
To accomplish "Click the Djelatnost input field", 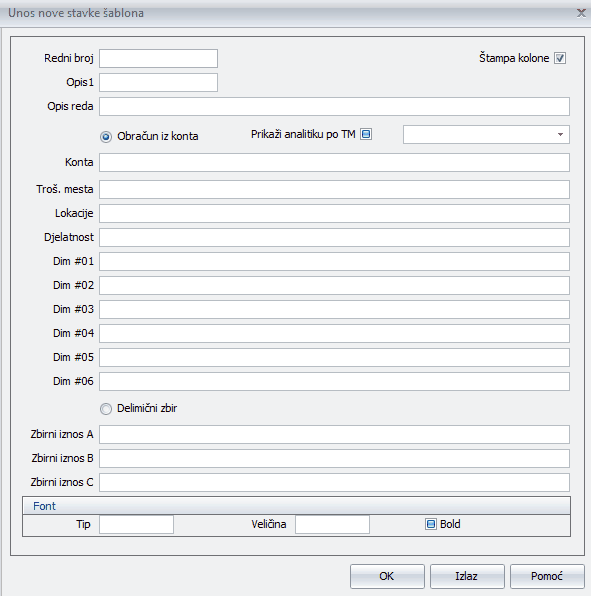I will (334, 238).
